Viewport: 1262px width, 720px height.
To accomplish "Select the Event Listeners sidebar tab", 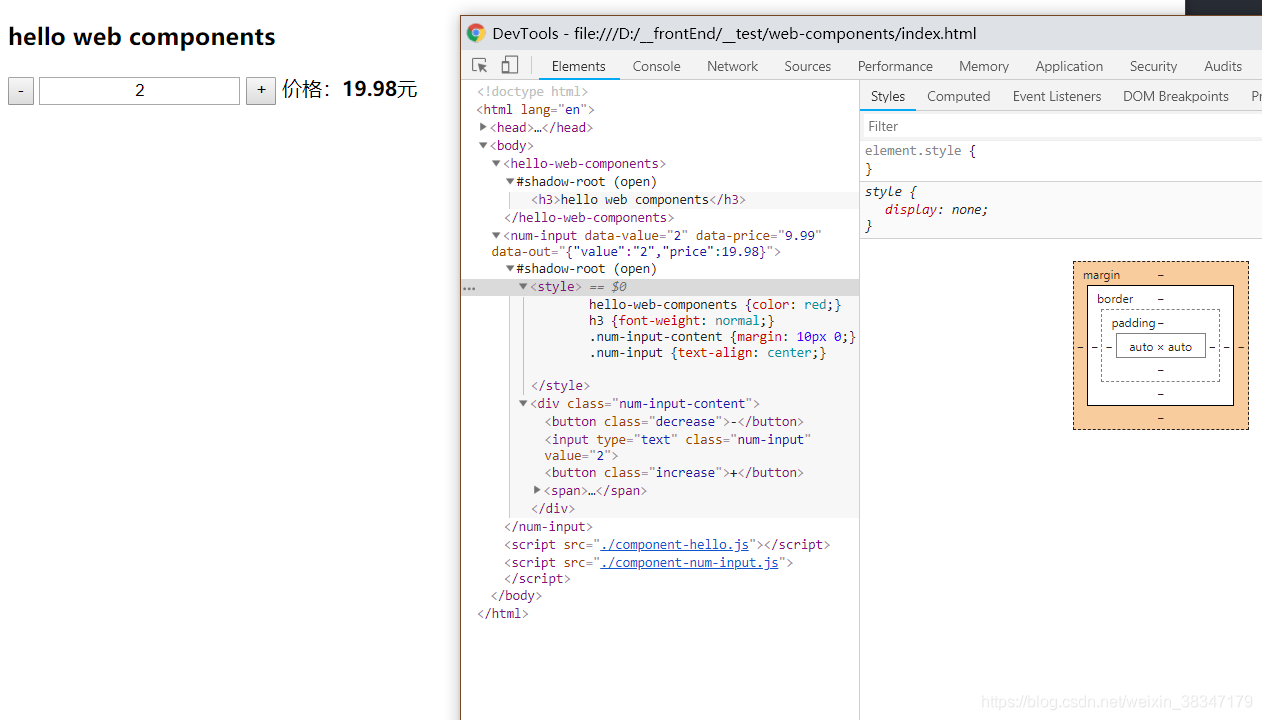I will (x=1057, y=96).
